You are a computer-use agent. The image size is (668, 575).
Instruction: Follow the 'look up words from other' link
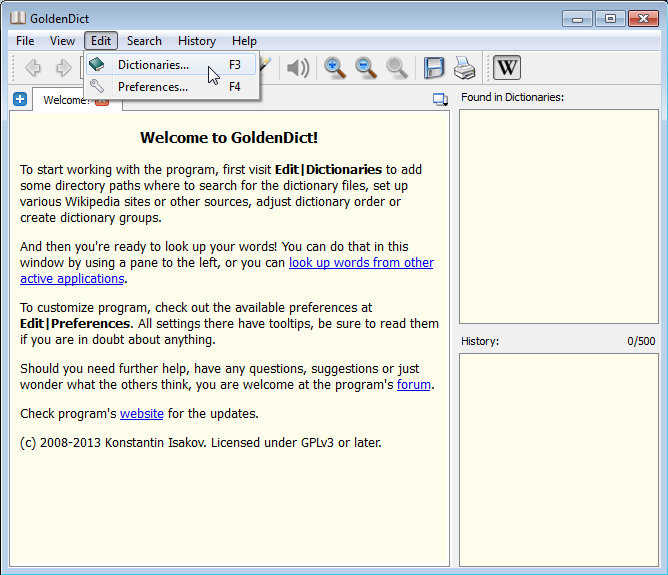[x=361, y=263]
